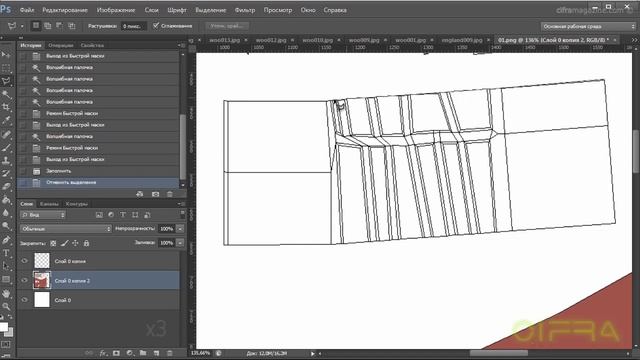Select the Polygonal Lasso tool in toolbox
640x360 pixels.
6,81
